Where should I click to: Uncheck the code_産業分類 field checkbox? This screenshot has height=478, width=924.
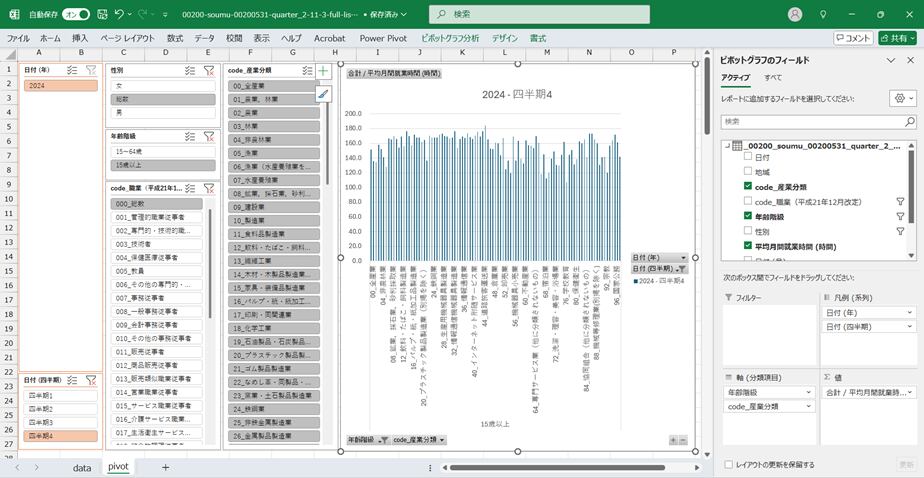[x=748, y=187]
